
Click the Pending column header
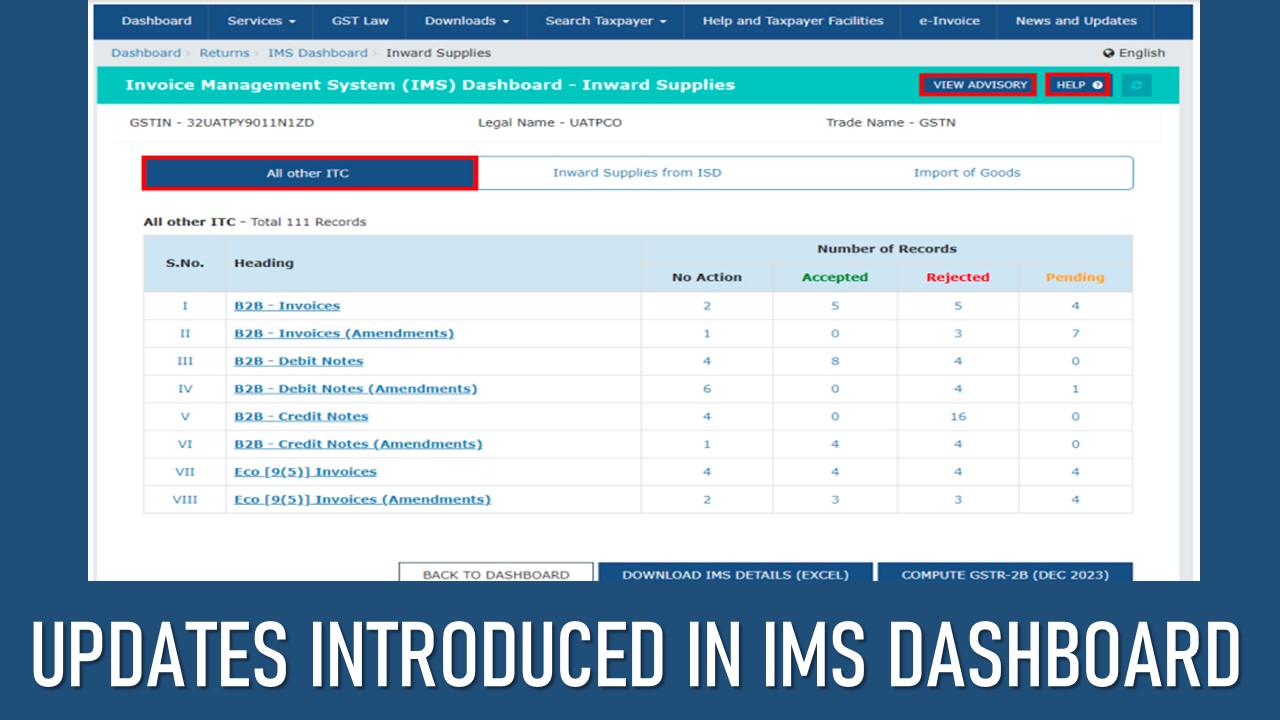click(x=1075, y=277)
